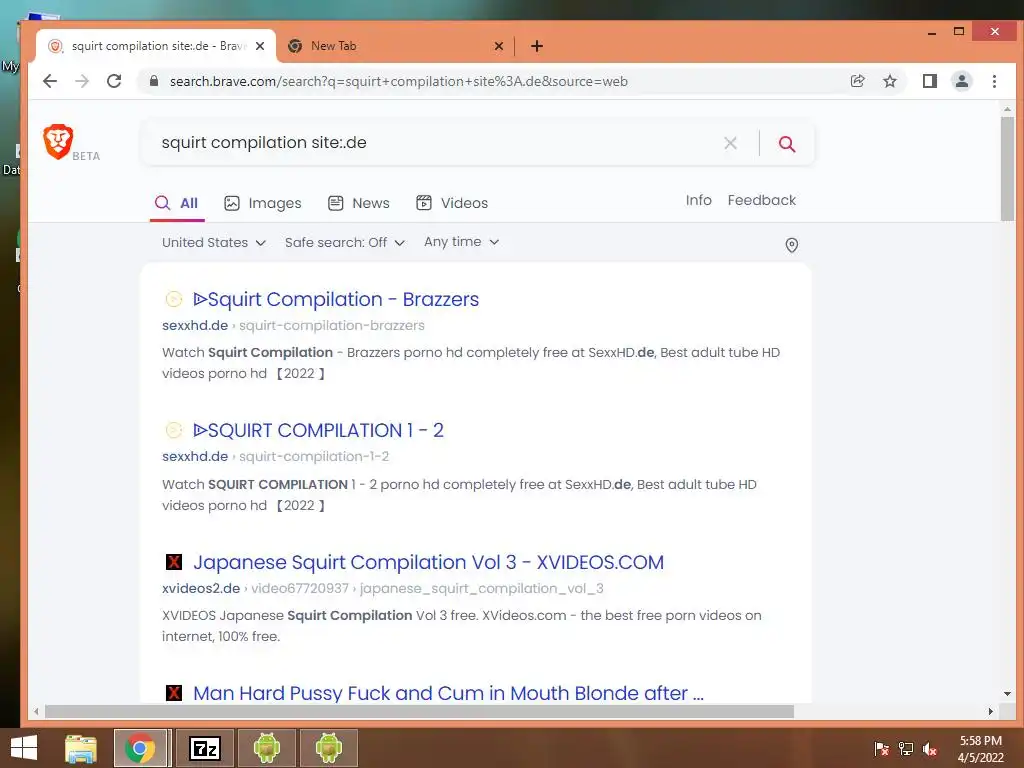Launch File Explorer from the taskbar
The height and width of the screenshot is (768, 1024).
81,748
